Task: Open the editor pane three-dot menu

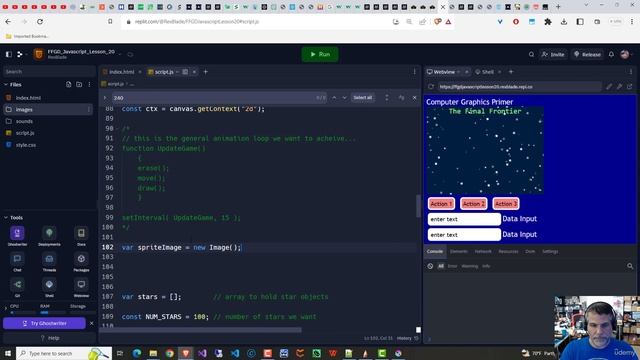Action: (414, 72)
